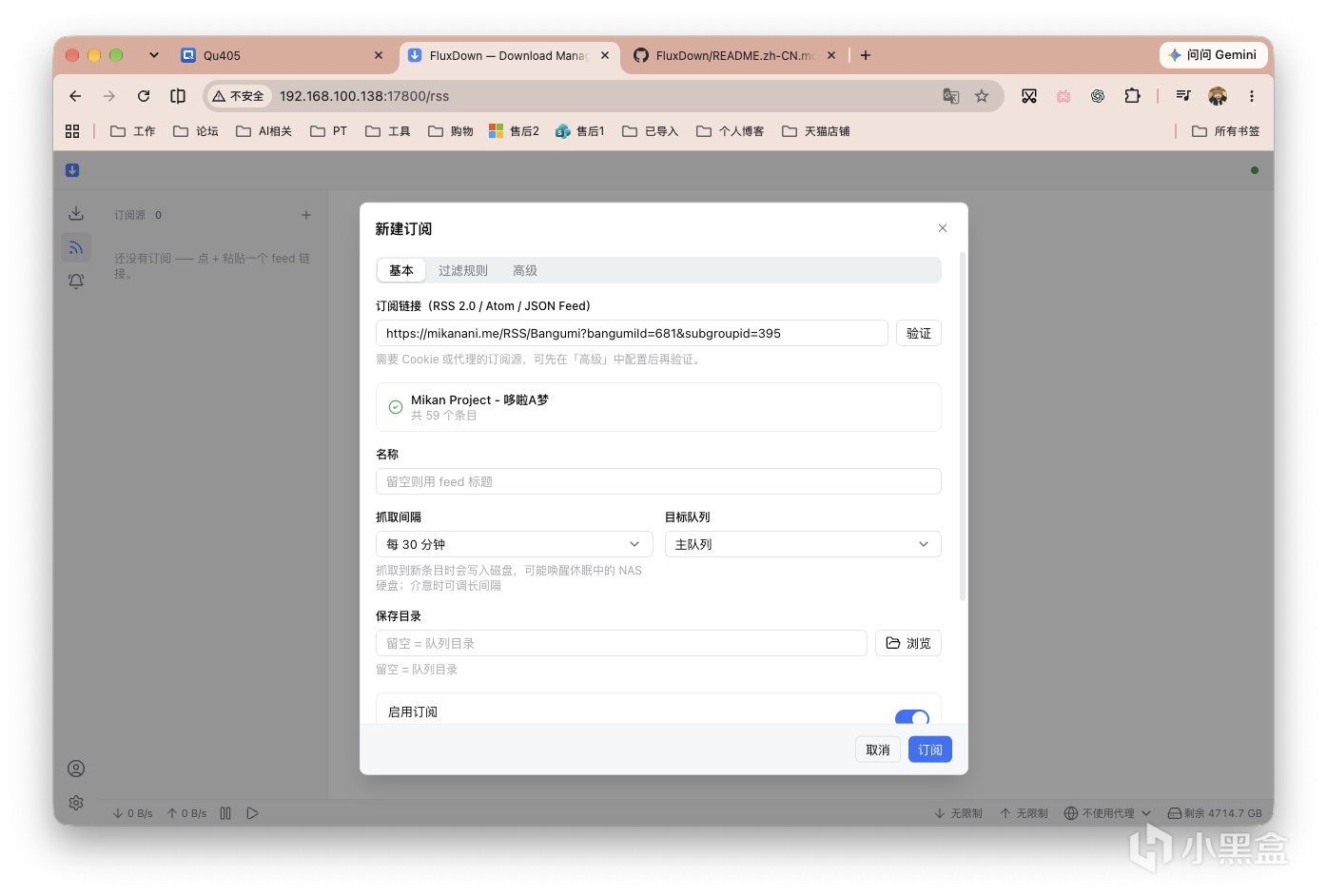The image size is (1327, 896).
Task: Open the 问问 Gemini button
Action: [1214, 55]
